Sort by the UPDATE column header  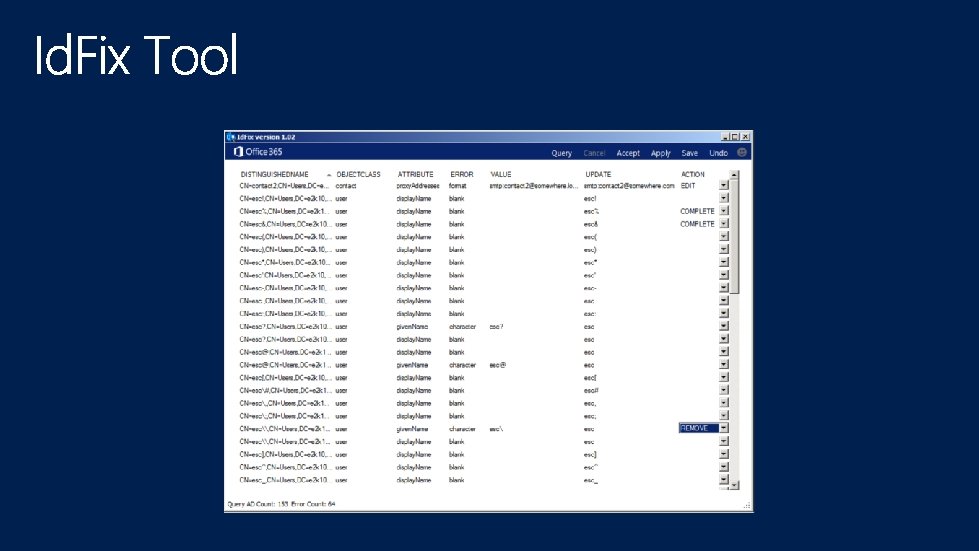(598, 175)
